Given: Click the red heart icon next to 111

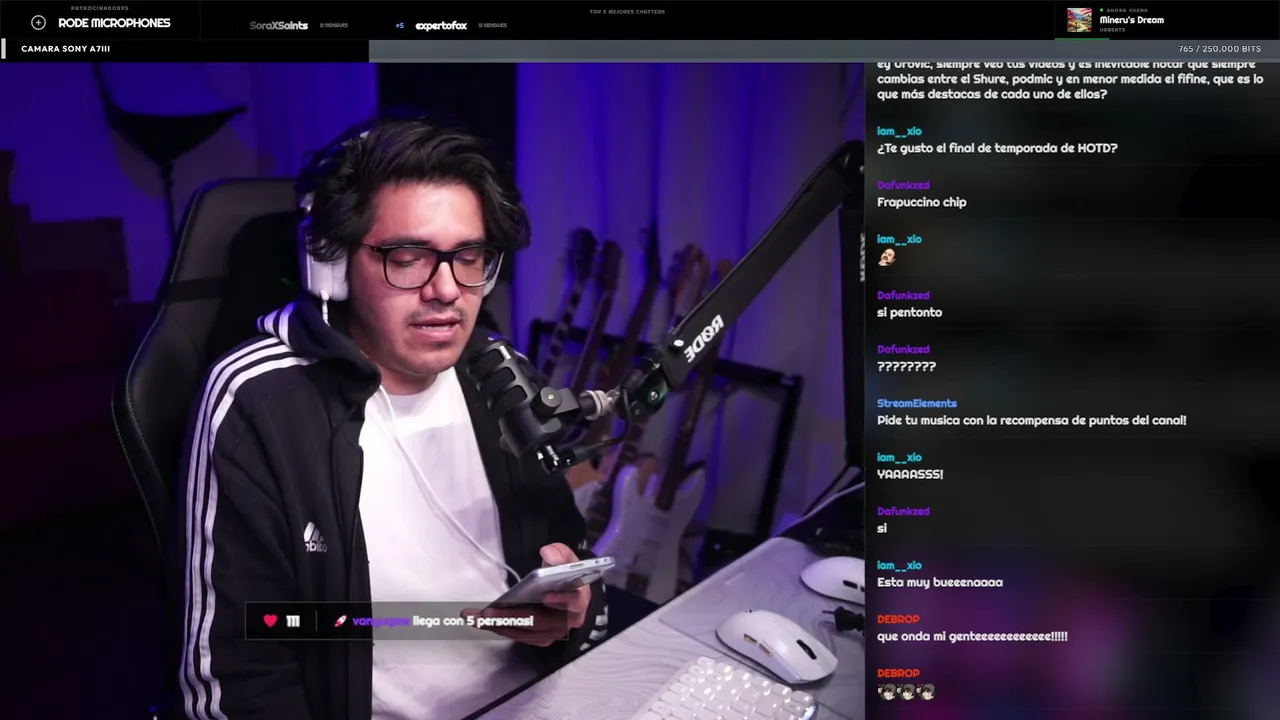Looking at the screenshot, I should tap(270, 621).
